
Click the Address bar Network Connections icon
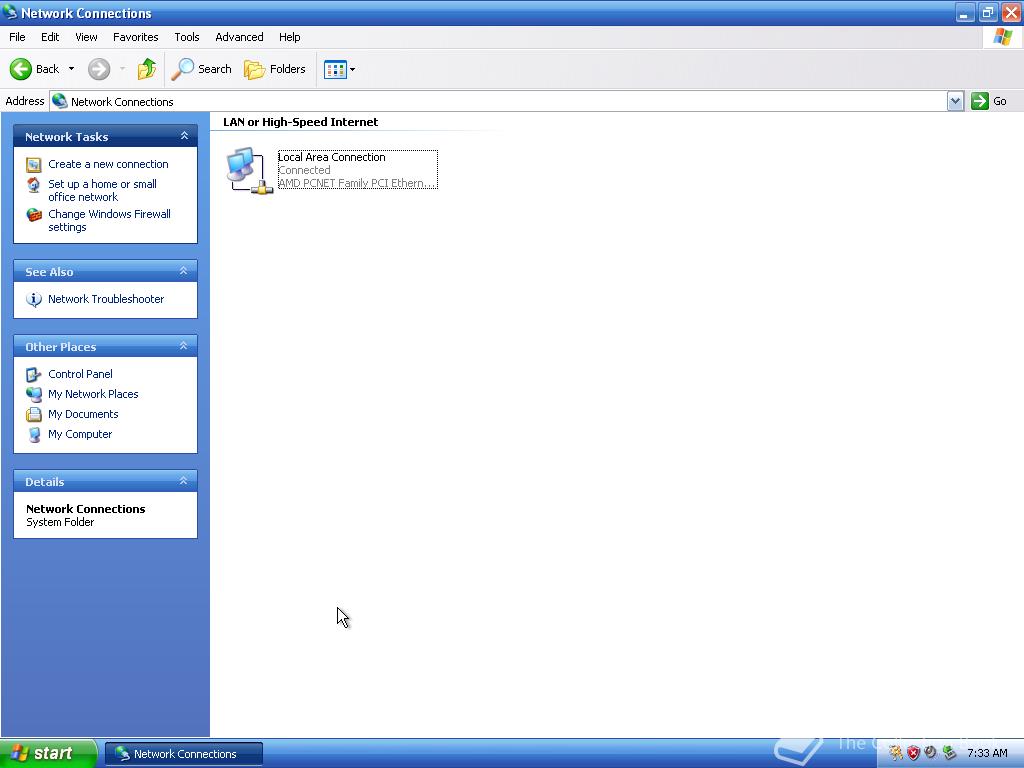[x=60, y=101]
